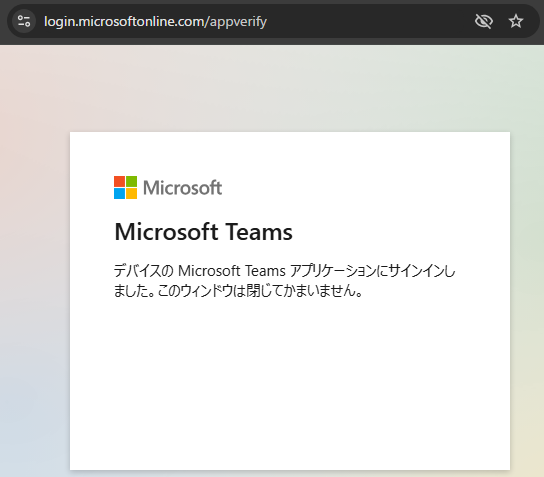
Task: Click the Microsoft four-square logo
Action: [x=126, y=187]
